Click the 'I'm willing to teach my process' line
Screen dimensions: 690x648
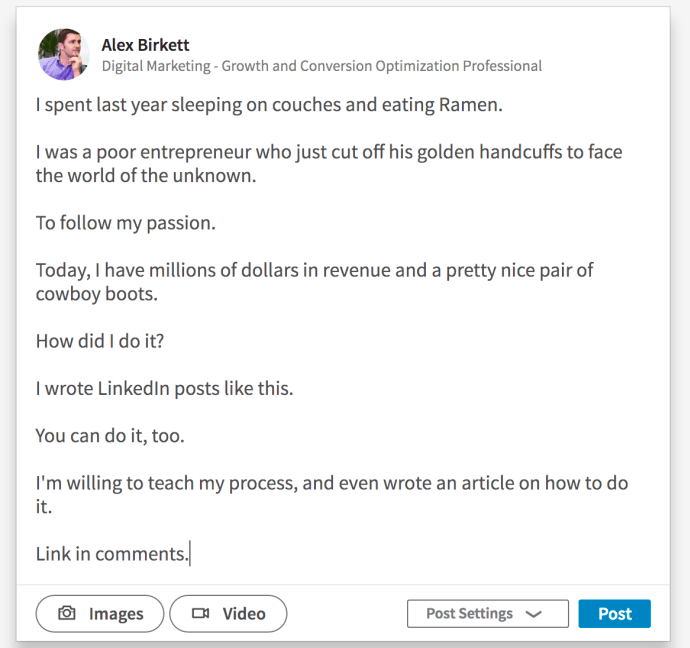pos(332,483)
